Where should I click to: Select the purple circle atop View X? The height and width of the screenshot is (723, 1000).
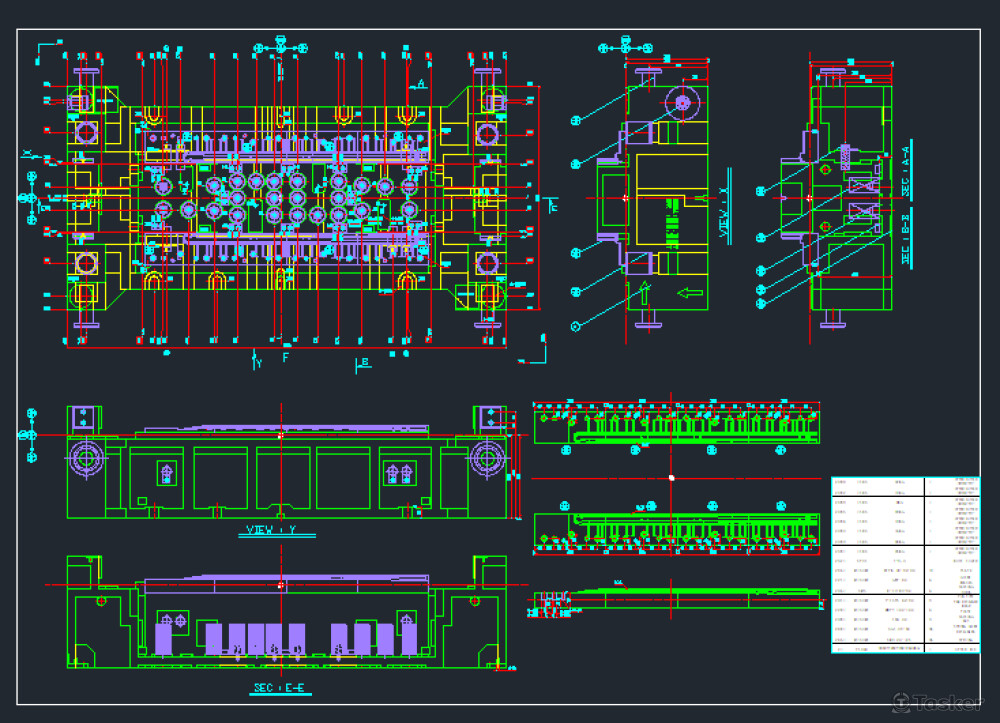point(683,101)
